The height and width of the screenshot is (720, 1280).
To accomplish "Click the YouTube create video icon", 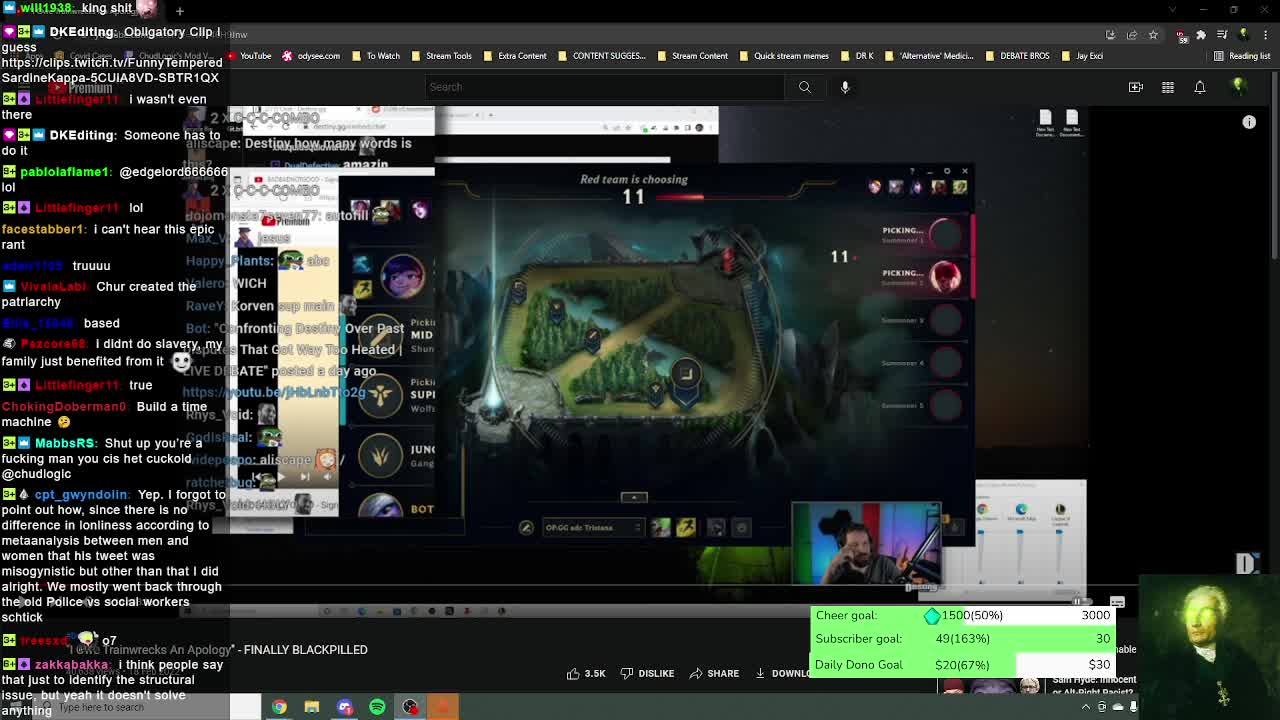I will [x=1135, y=87].
